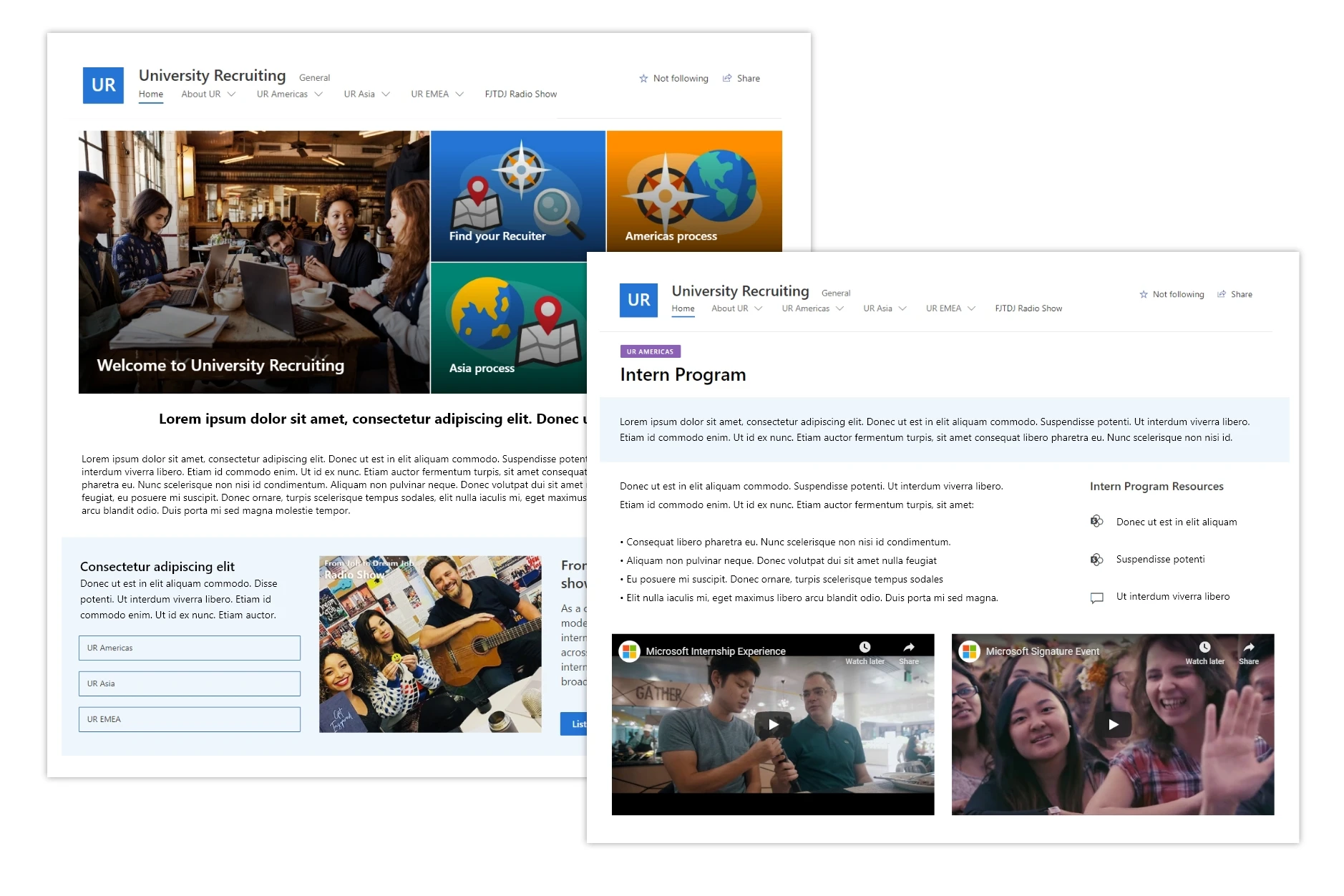Click the chat icon beside Ut interdum viverra libero
This screenshot has width=1344, height=896.
pyautogui.click(x=1096, y=598)
